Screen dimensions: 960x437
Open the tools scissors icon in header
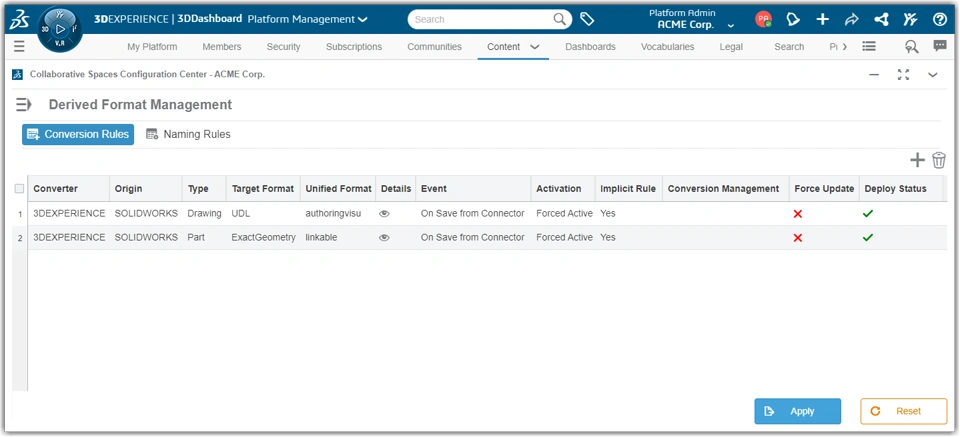tap(910, 20)
